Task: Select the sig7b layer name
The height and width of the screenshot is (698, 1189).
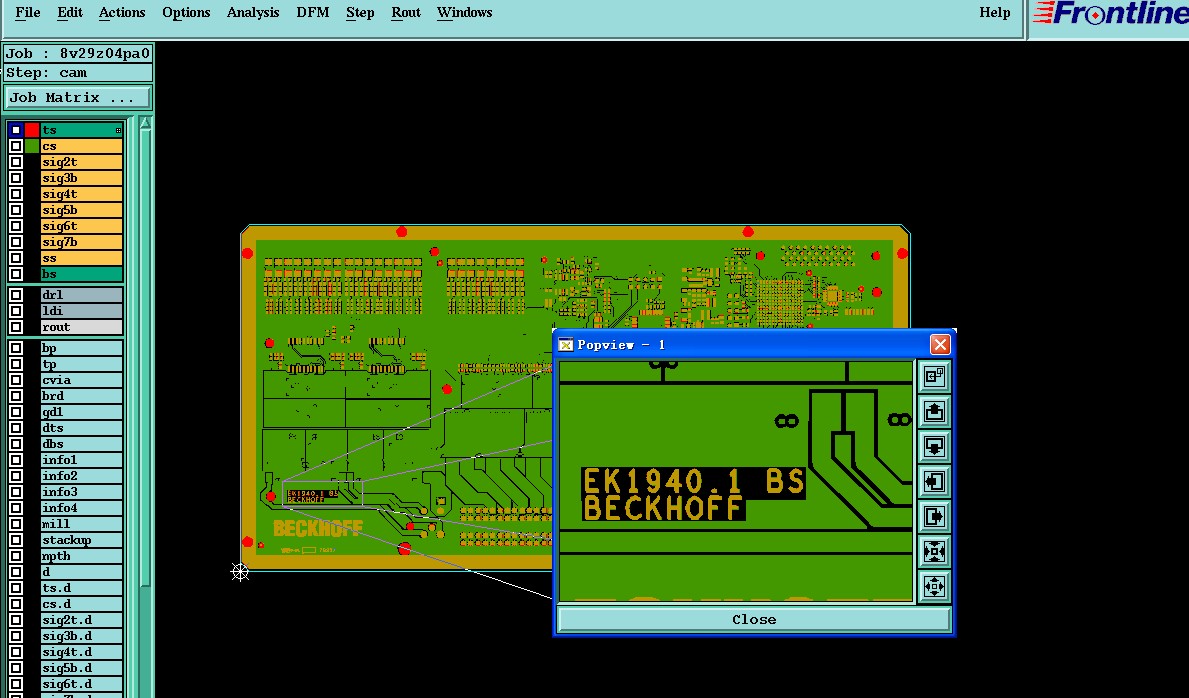Action: tap(82, 242)
